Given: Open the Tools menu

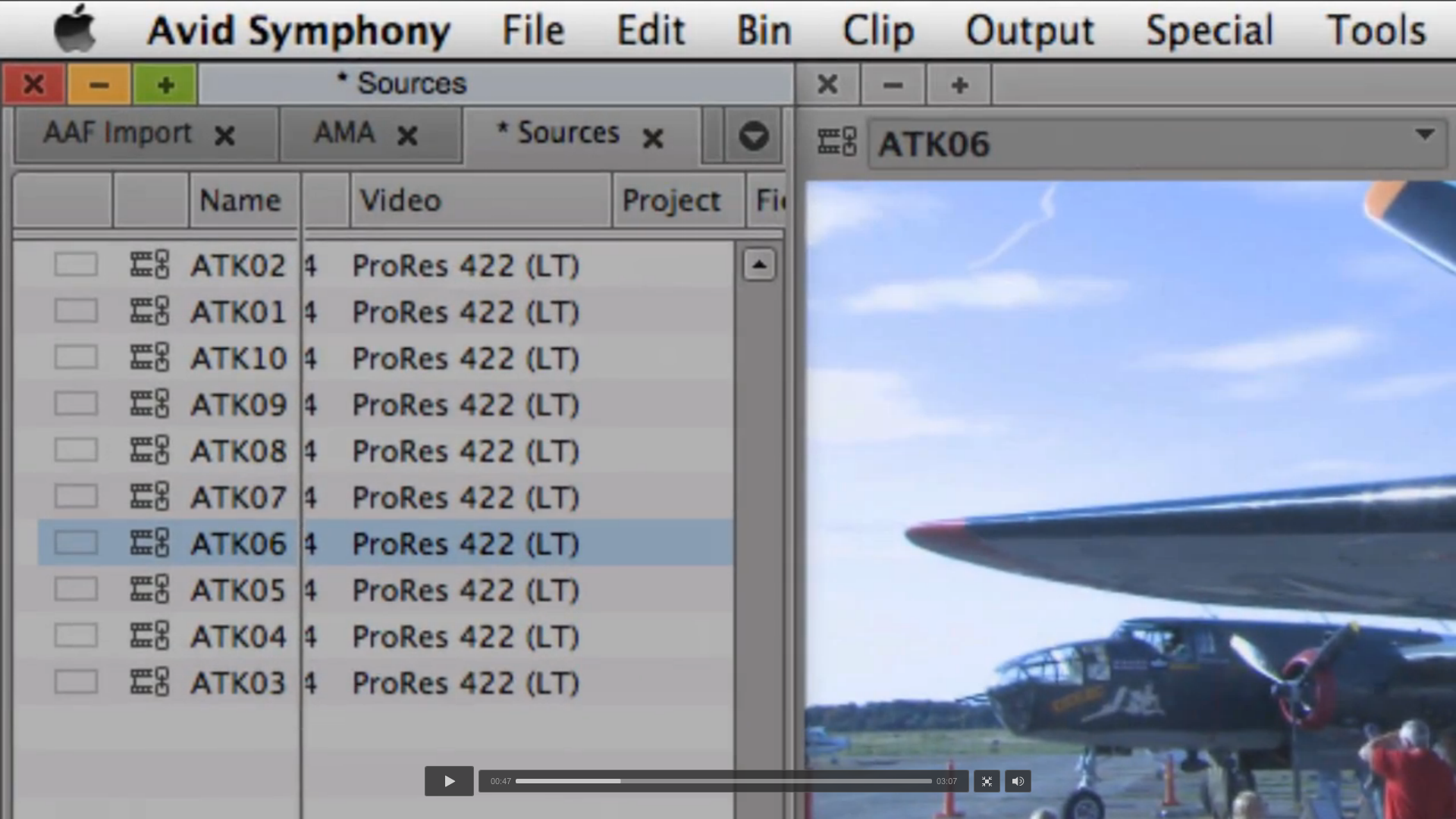Looking at the screenshot, I should 1376,30.
